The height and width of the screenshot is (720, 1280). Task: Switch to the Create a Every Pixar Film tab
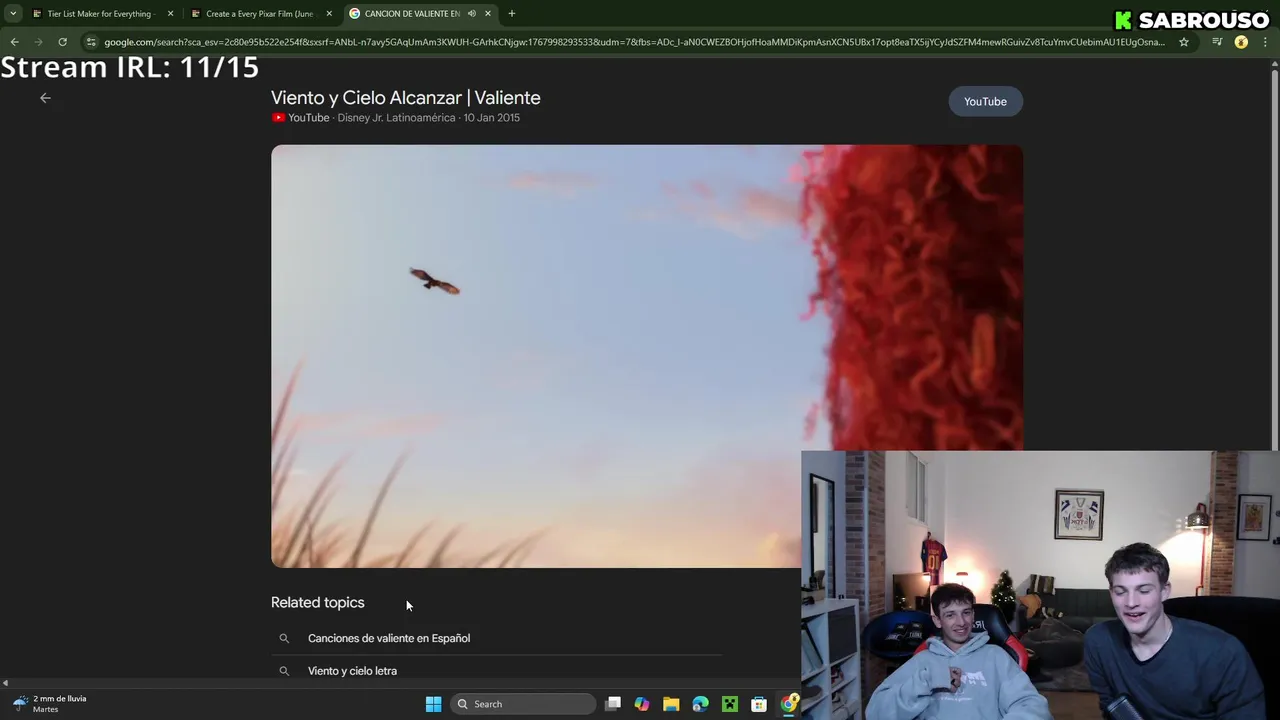click(259, 14)
